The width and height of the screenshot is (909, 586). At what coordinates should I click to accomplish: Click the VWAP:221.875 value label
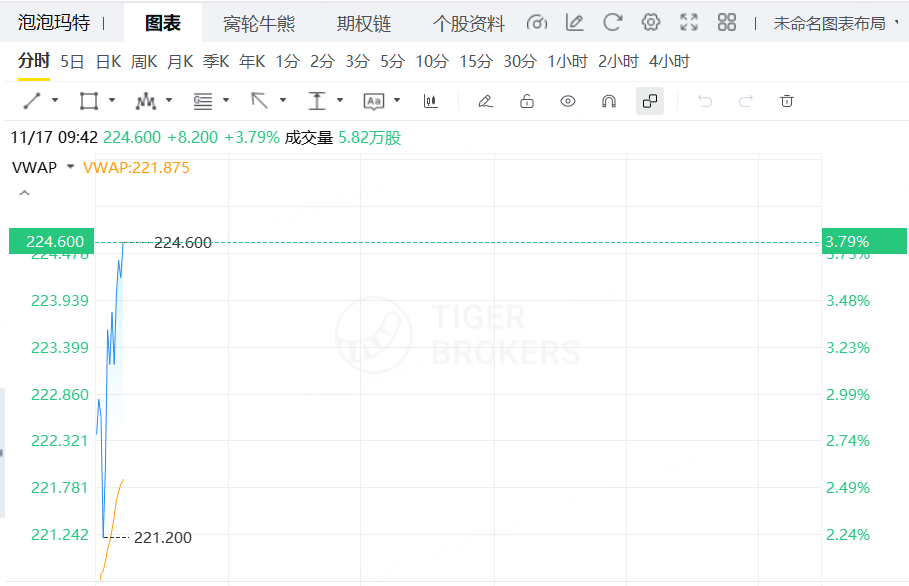(136, 168)
